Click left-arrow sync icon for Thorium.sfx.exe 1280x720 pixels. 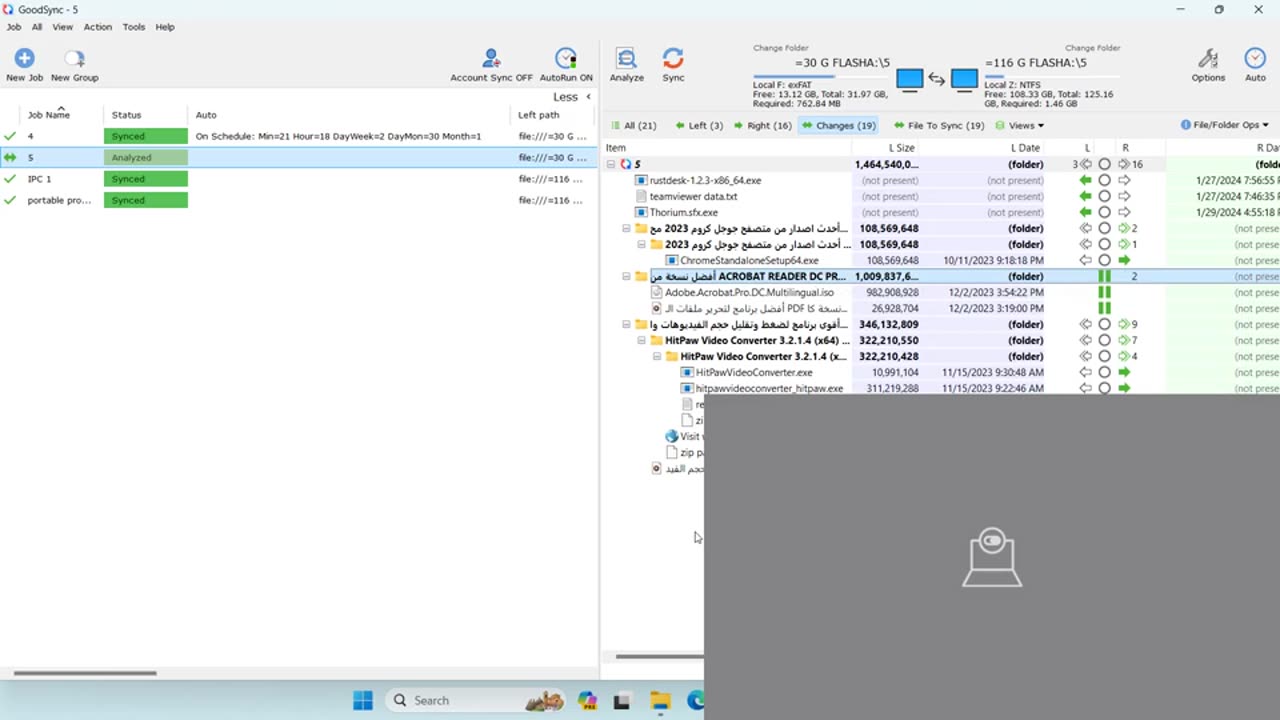(1086, 212)
